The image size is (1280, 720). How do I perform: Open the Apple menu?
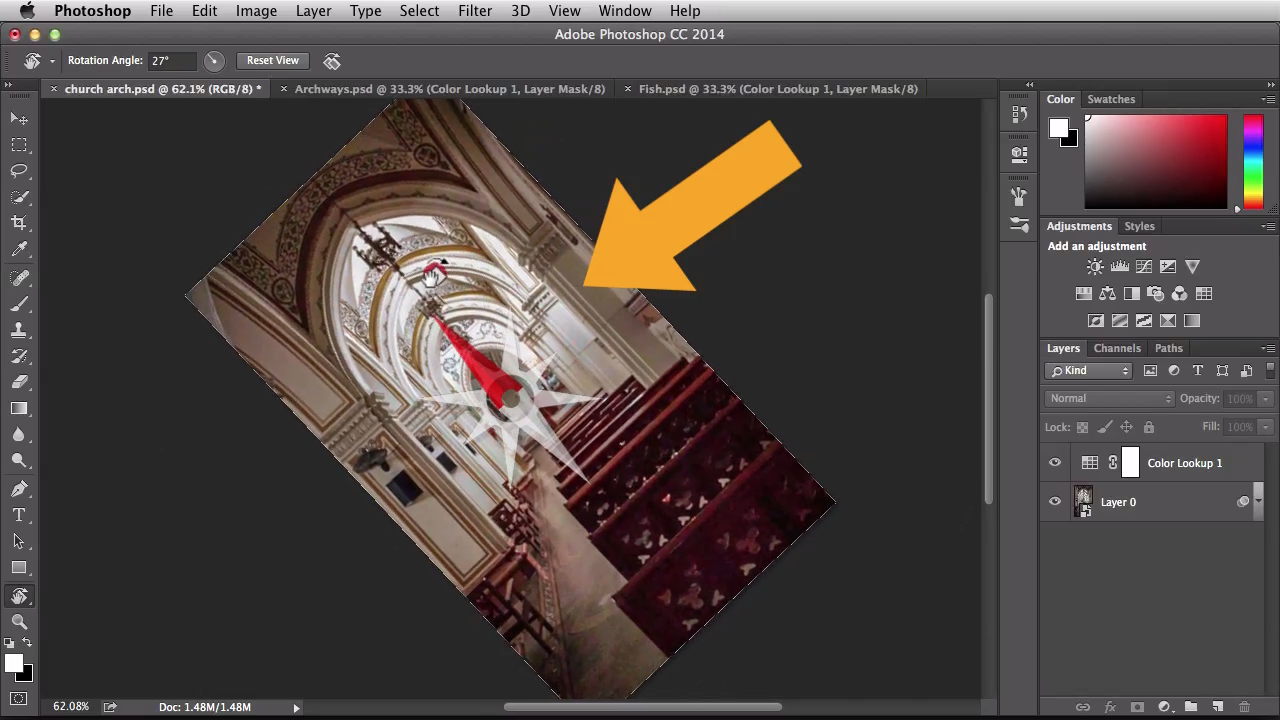click(x=27, y=11)
